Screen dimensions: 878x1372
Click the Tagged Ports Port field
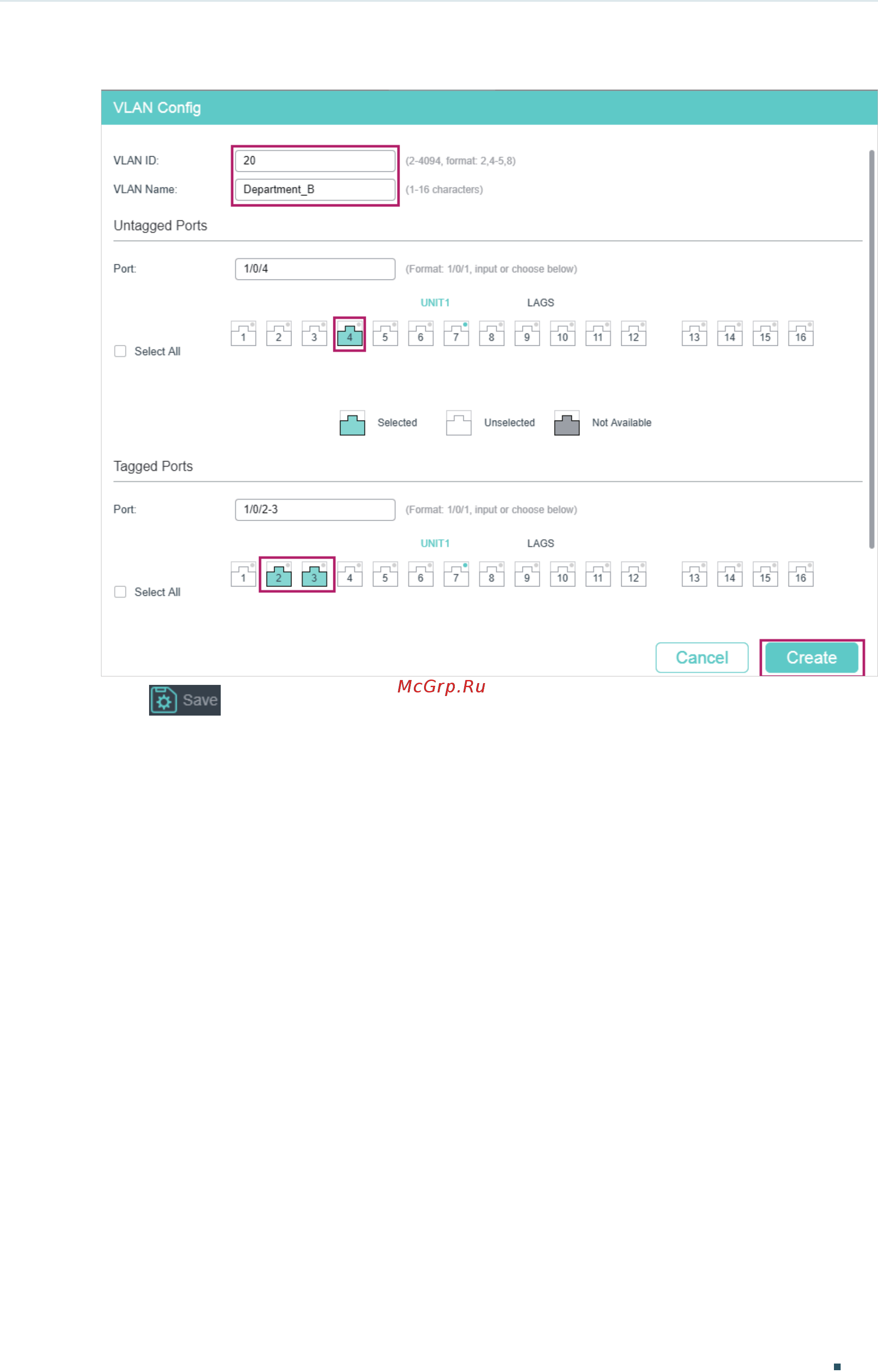coord(315,510)
